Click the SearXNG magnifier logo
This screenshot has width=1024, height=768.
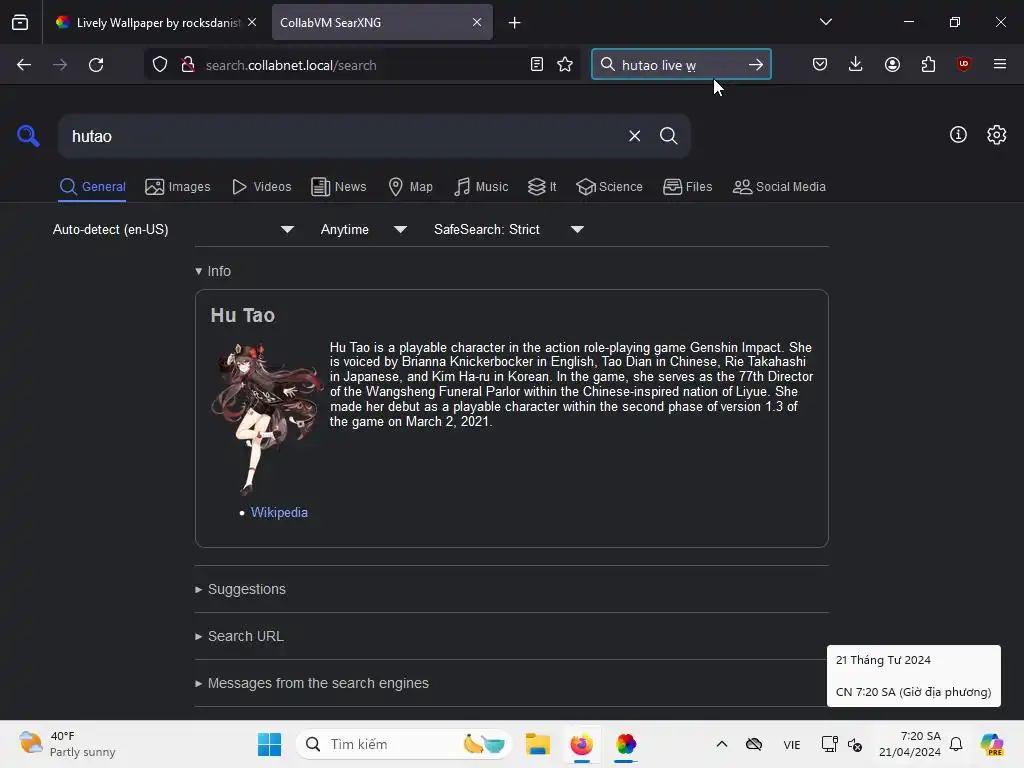click(28, 136)
